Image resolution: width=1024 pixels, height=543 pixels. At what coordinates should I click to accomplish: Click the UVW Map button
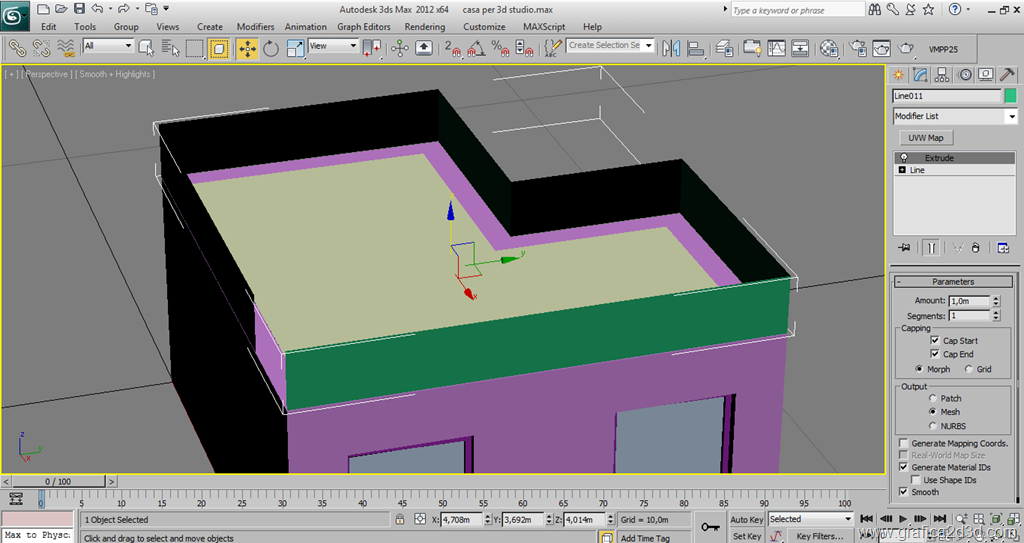(x=925, y=138)
